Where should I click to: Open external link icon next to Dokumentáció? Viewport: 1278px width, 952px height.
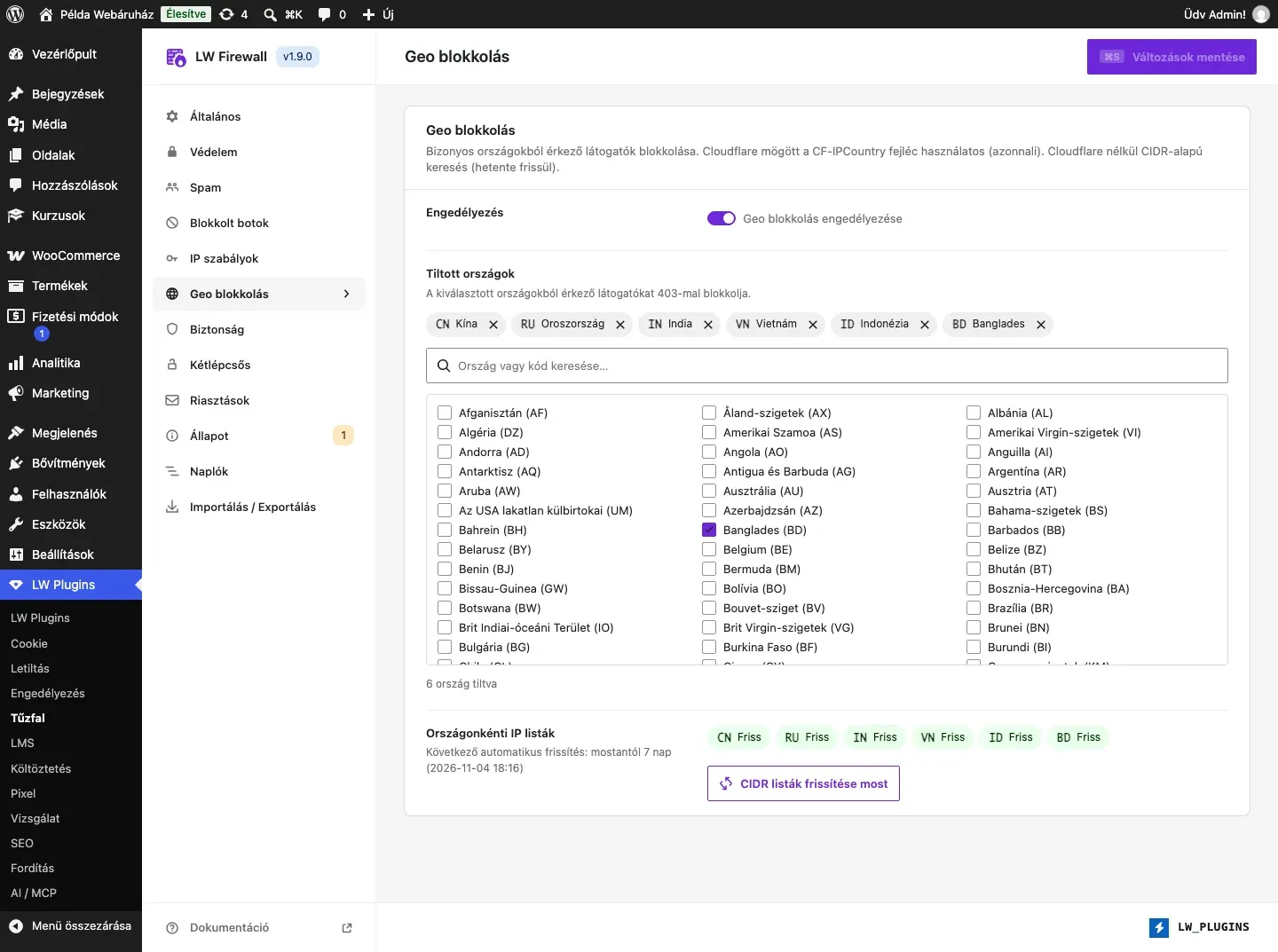[x=347, y=928]
